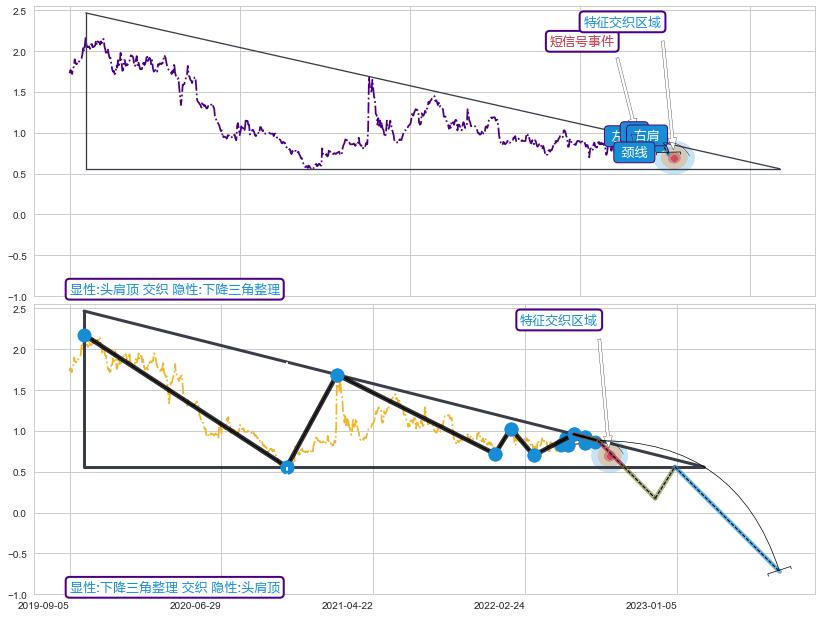Select the 2022-02-24 date axis label
The width and height of the screenshot is (822, 617).
[499, 606]
